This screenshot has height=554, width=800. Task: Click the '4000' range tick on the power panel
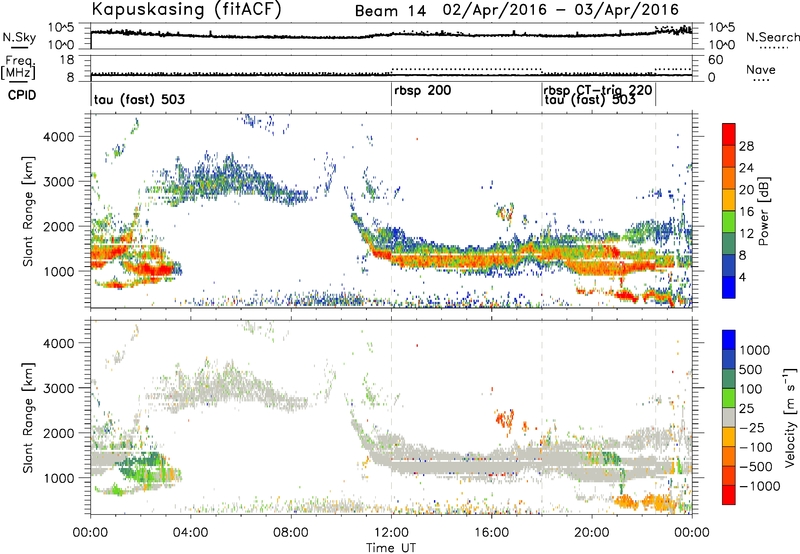(x=58, y=137)
